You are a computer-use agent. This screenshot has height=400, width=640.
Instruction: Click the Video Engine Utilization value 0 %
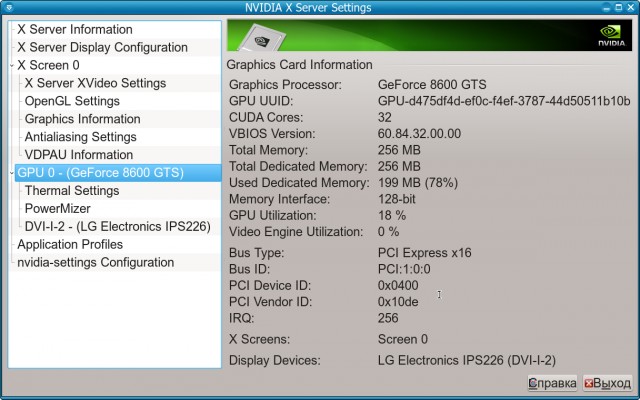(388, 232)
